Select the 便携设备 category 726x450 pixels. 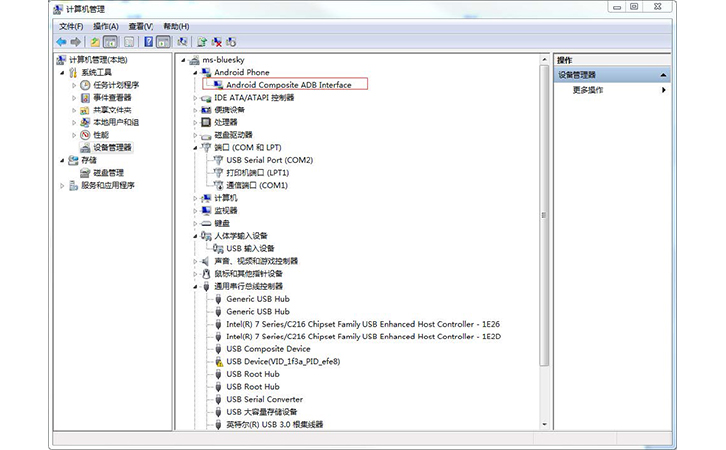coord(229,110)
